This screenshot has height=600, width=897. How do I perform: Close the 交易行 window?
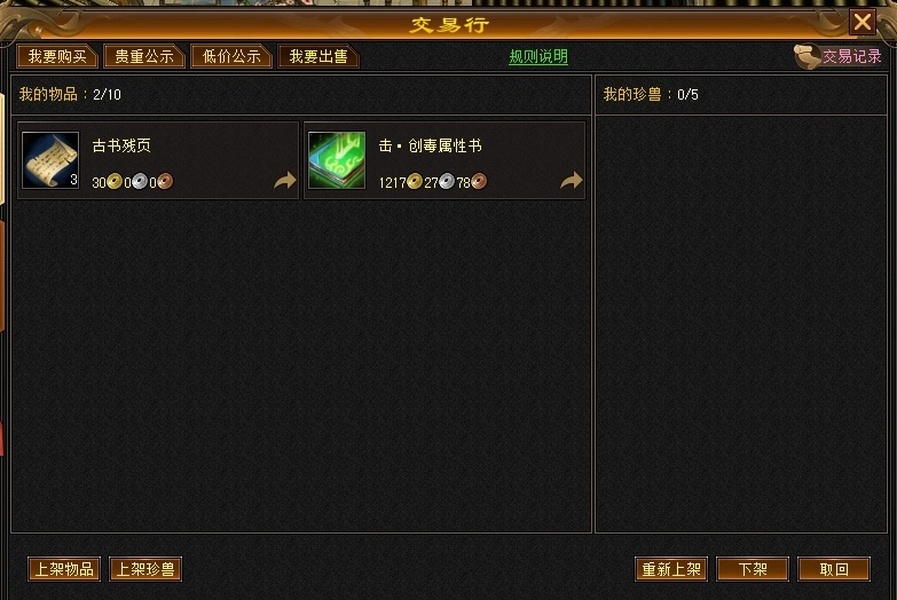(x=862, y=22)
